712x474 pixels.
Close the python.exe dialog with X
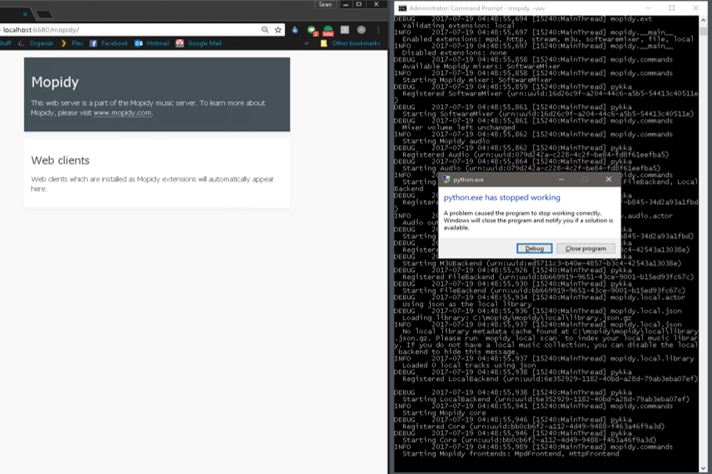coord(608,179)
